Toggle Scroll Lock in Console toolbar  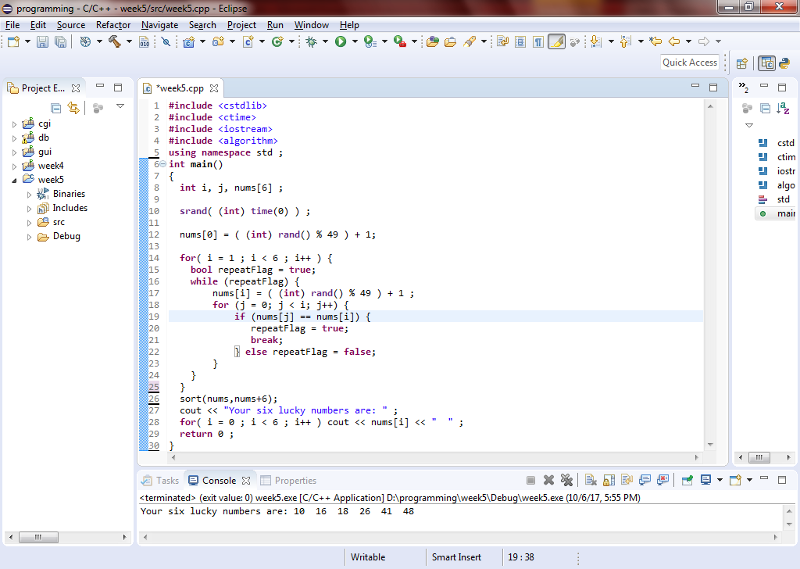point(609,480)
